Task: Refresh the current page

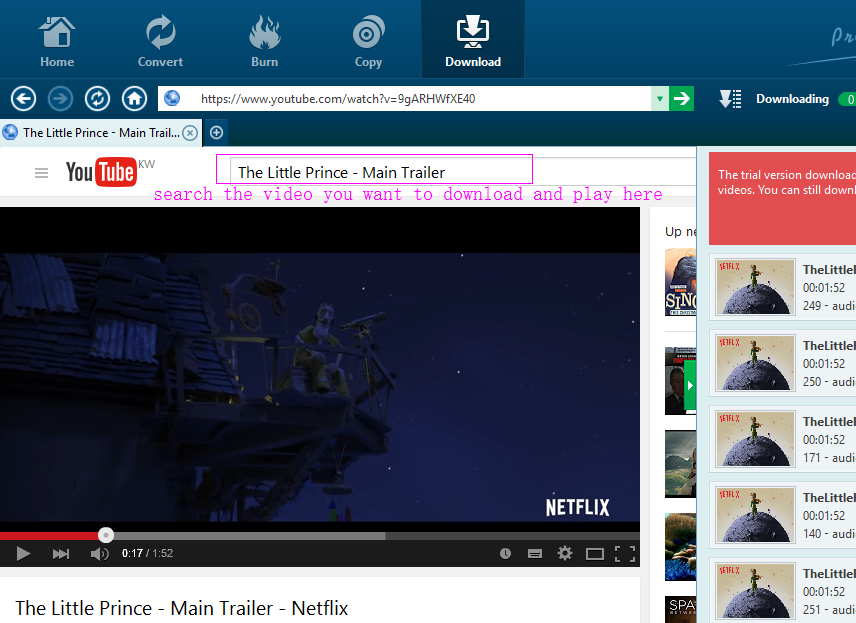Action: 97,99
